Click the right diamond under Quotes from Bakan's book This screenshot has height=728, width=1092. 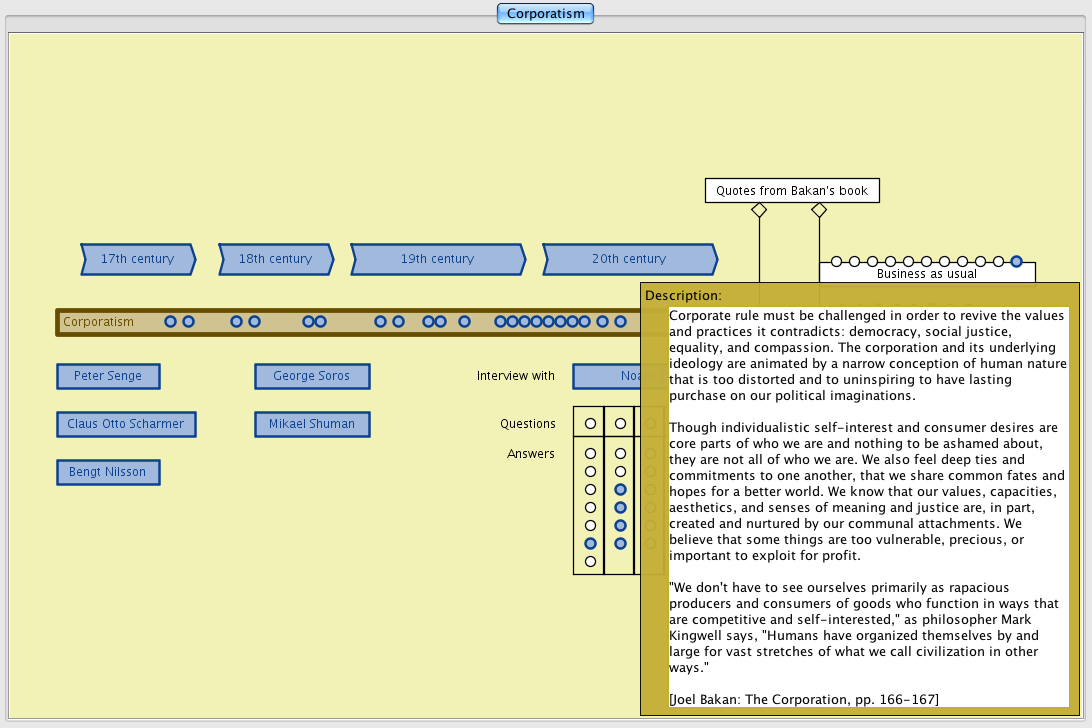click(x=819, y=210)
